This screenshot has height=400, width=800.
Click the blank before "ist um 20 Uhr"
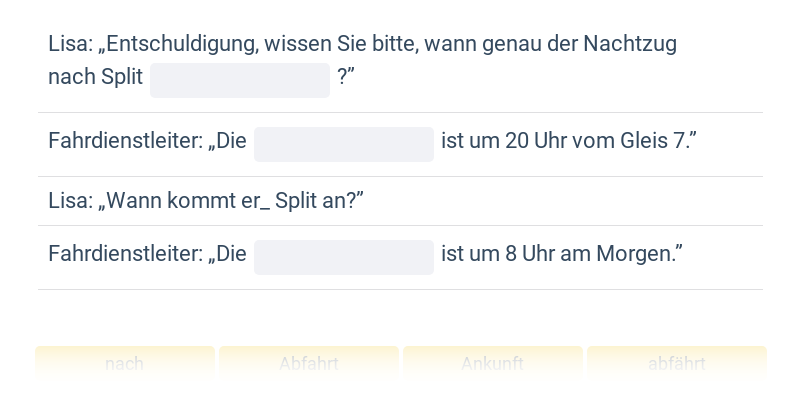(343, 144)
